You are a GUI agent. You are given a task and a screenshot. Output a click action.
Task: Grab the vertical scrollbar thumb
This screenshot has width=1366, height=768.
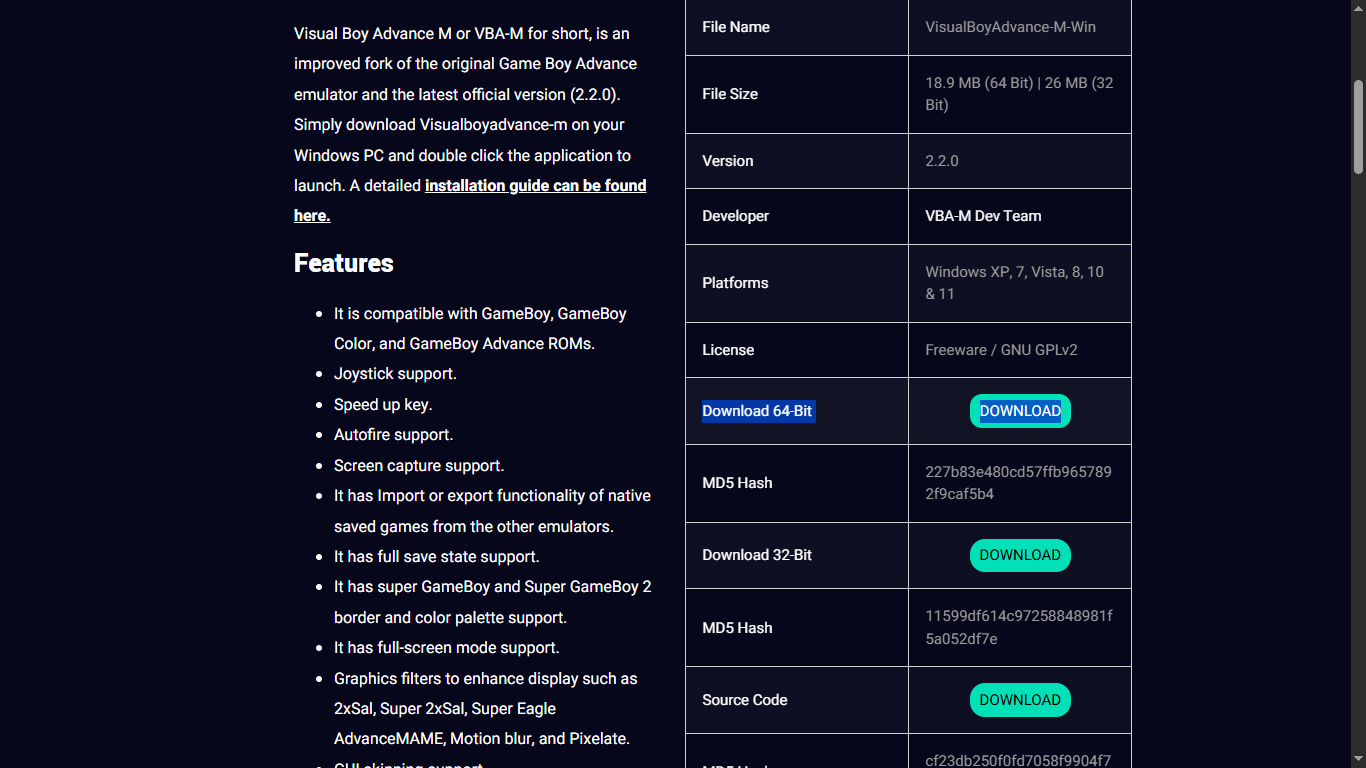[1358, 125]
